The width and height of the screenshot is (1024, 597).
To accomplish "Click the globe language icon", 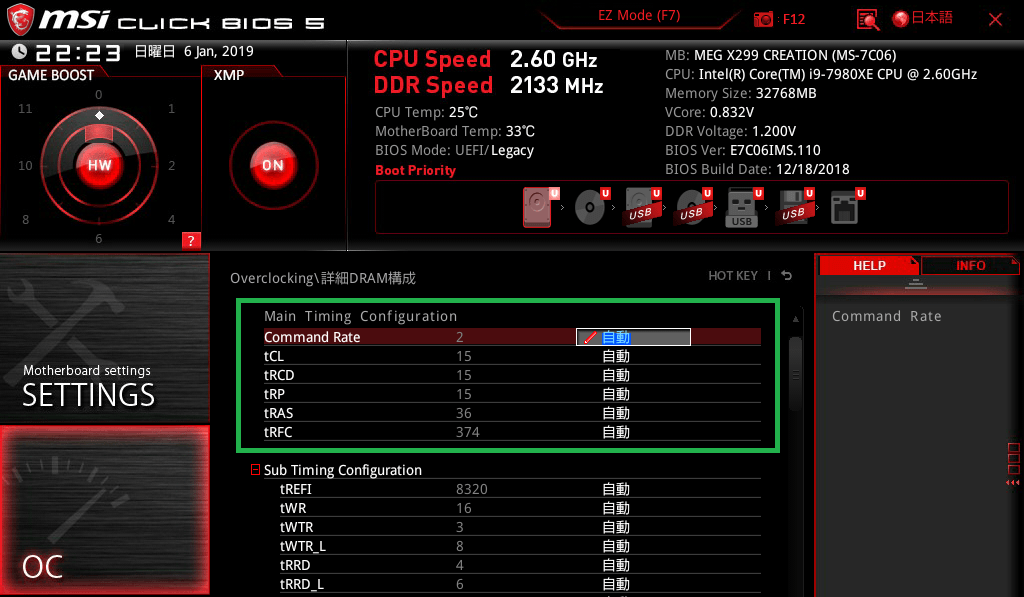I will (901, 19).
